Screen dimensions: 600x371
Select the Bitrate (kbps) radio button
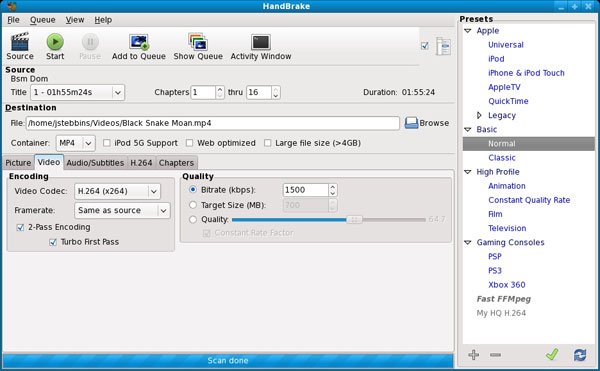click(x=193, y=190)
